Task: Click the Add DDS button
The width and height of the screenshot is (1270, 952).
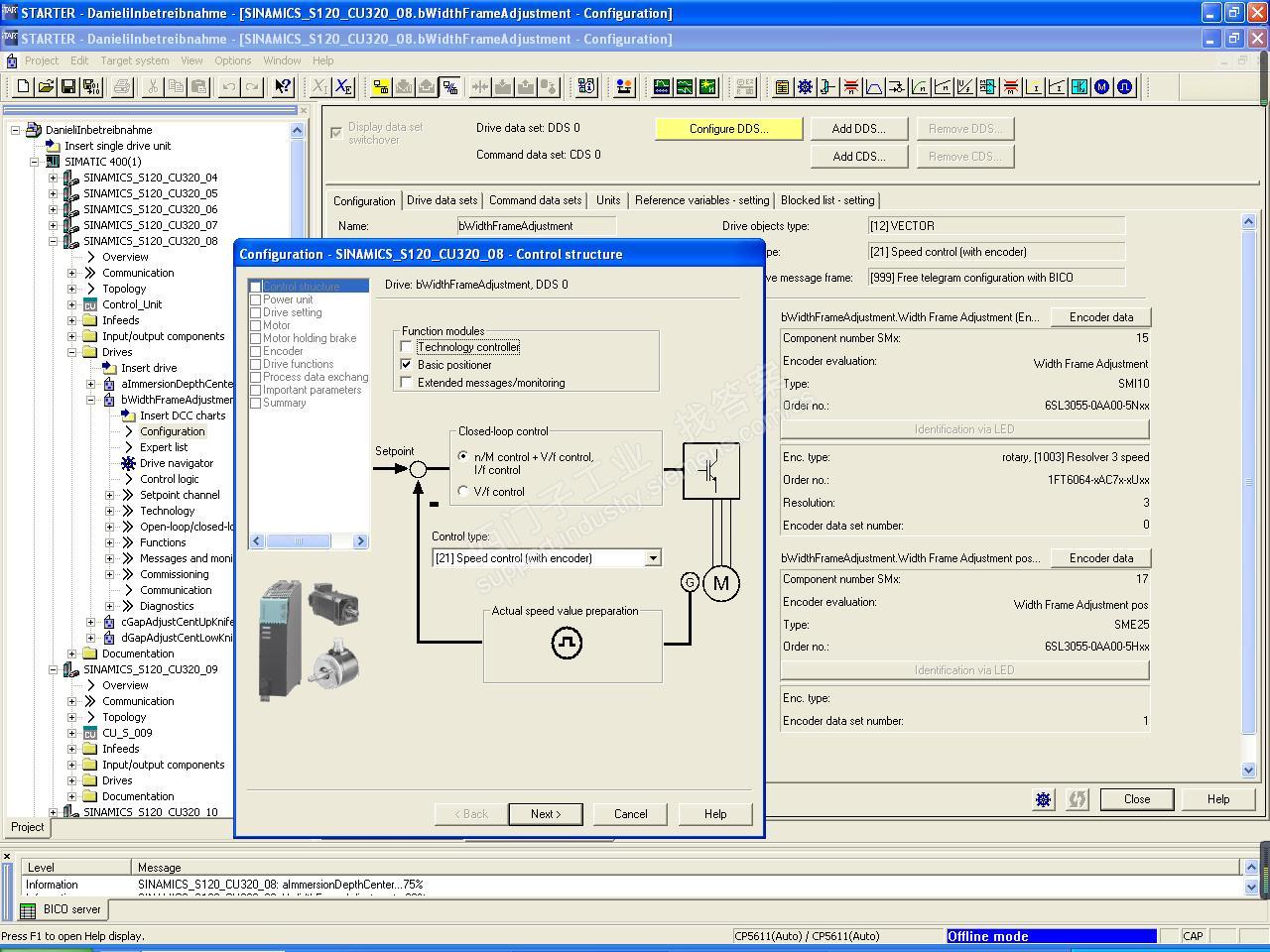Action: click(x=858, y=129)
